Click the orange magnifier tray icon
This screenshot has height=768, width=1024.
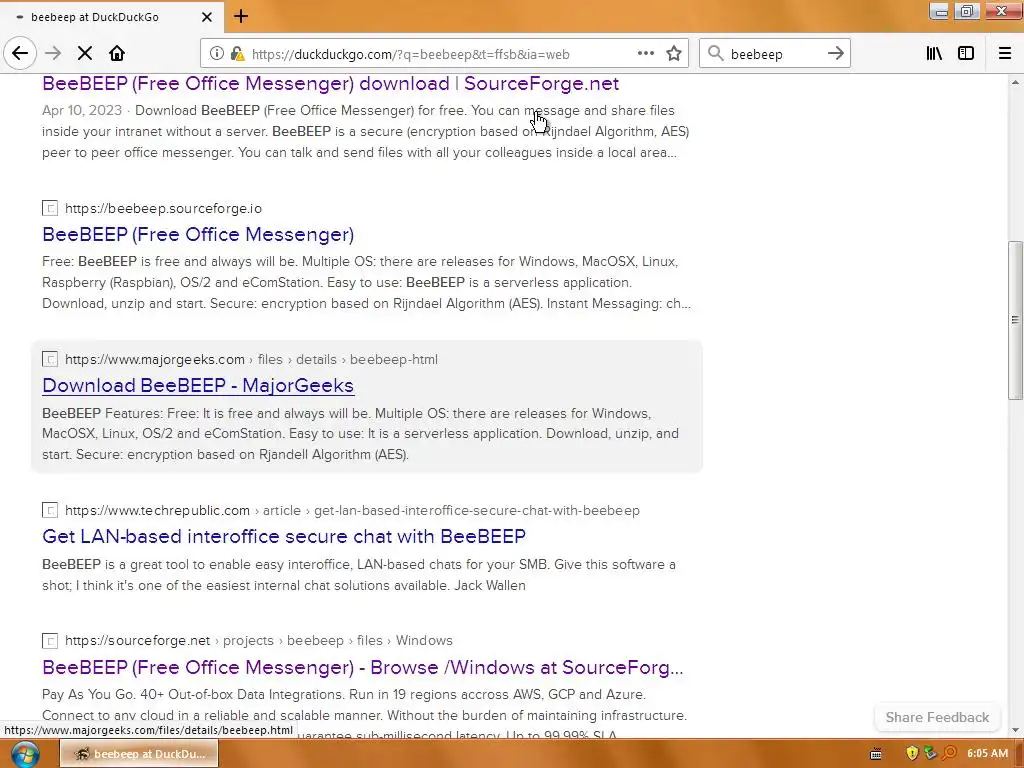[949, 754]
